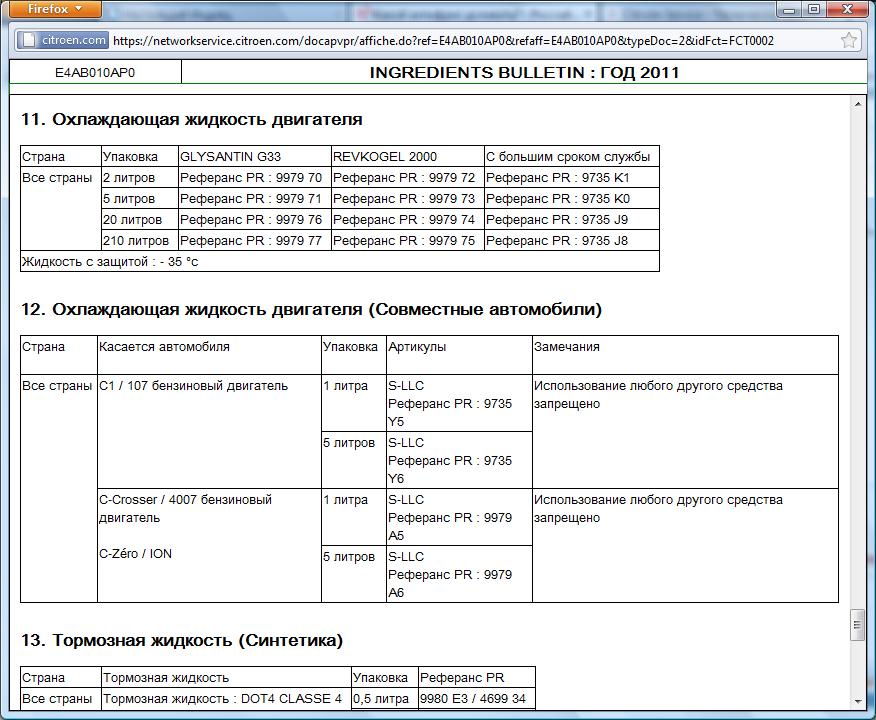Click the 9980 E3 / 4699 34 reference cell
Viewport: 876px width, 720px height.
(477, 699)
